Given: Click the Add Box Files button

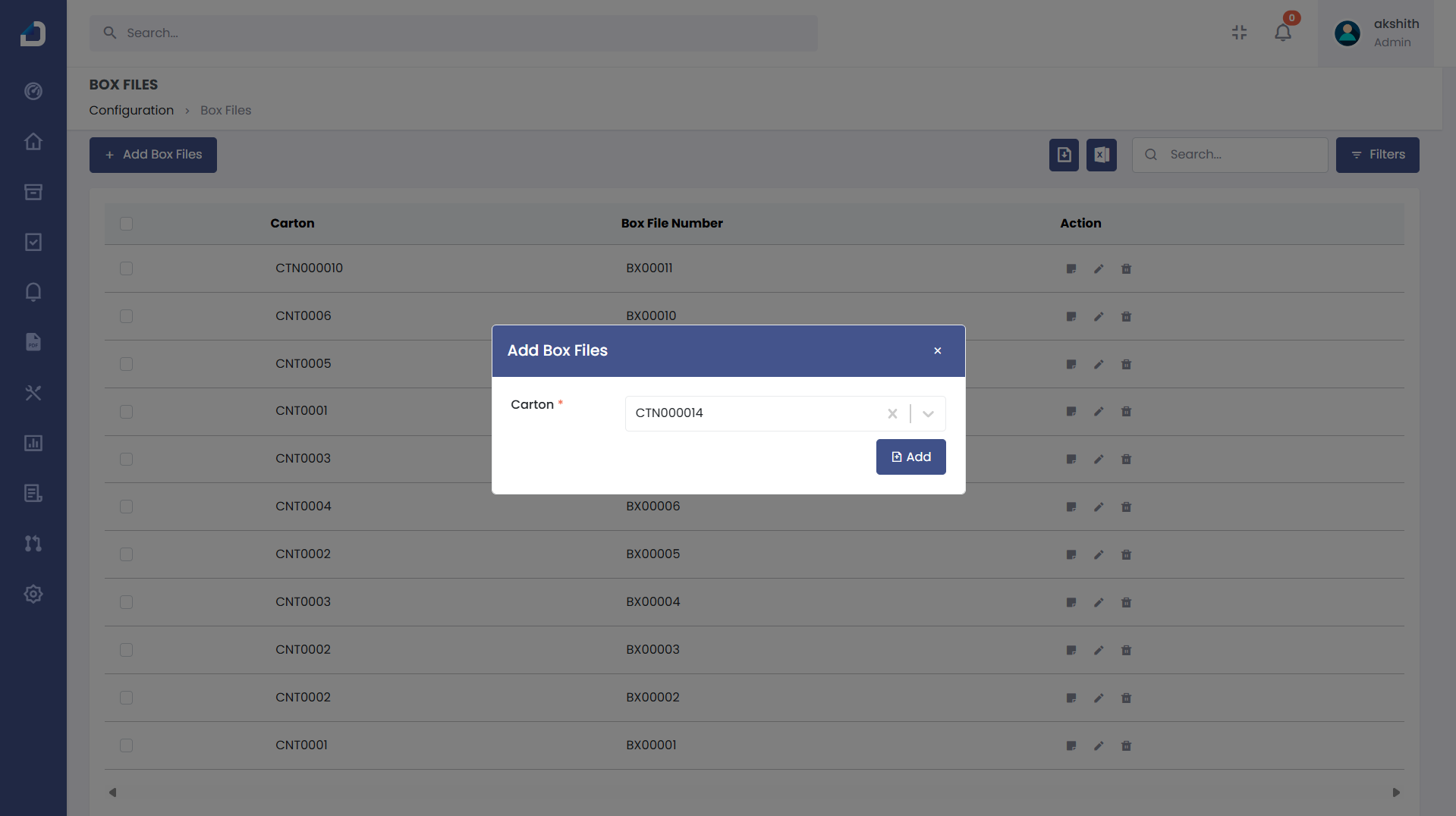Looking at the screenshot, I should pos(153,155).
